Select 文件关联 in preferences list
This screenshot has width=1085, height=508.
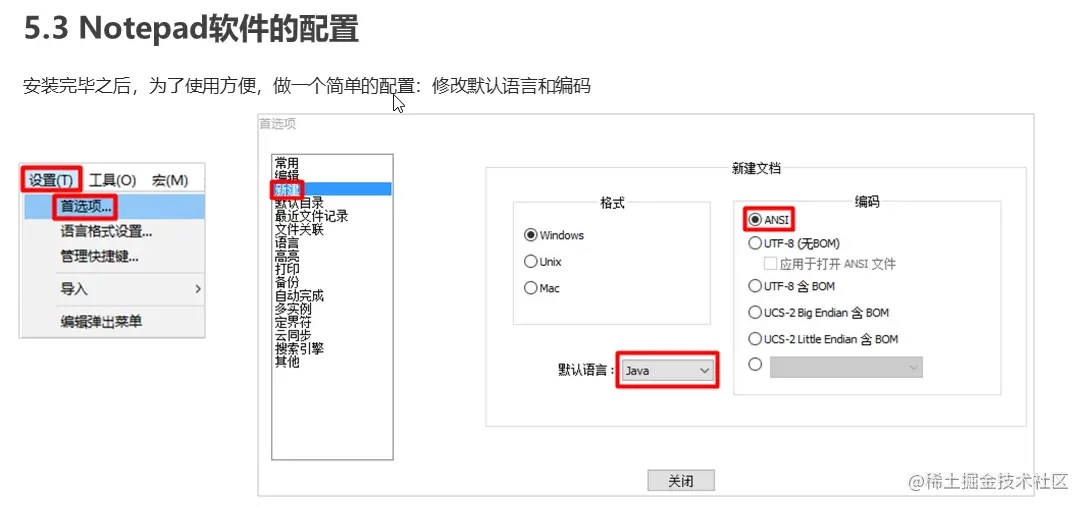click(299, 229)
